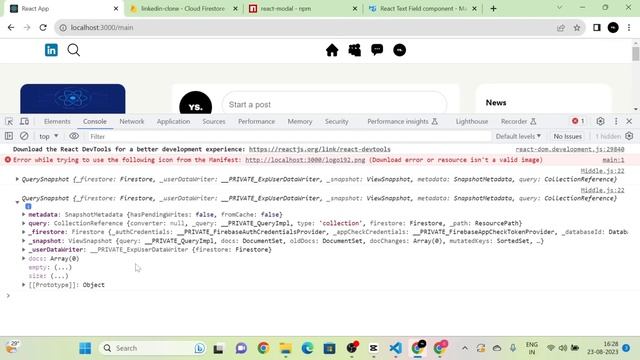640x360 pixels.
Task: Click the Start a post field
Action: point(334,104)
